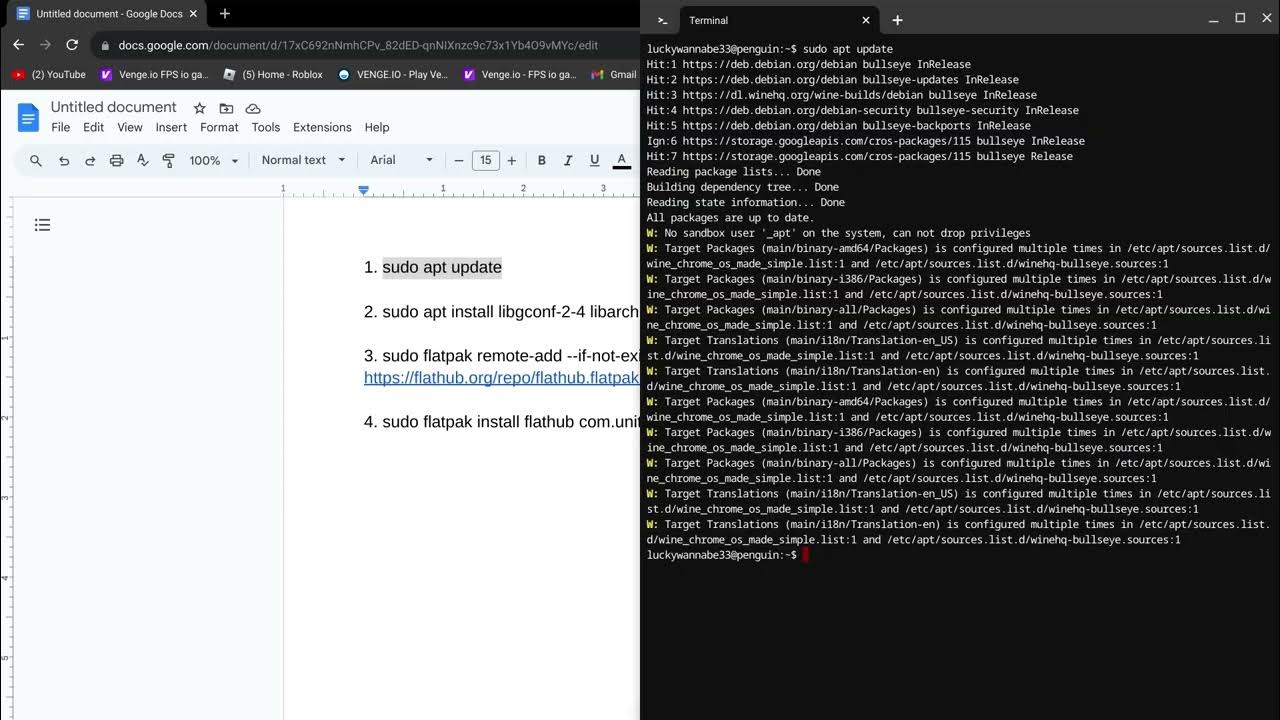The width and height of the screenshot is (1280, 720).
Task: Close the Untitled document Chrome tab
Action: (193, 14)
